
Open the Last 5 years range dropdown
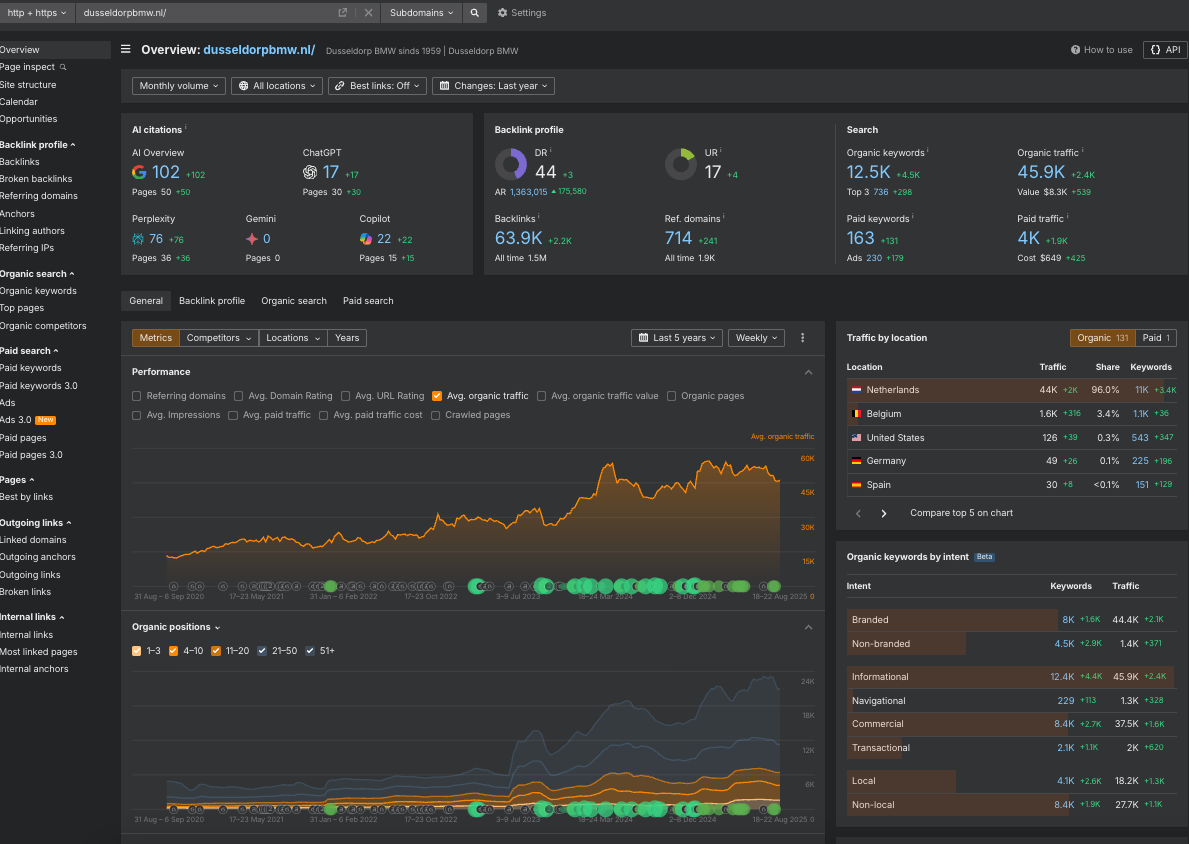point(677,338)
